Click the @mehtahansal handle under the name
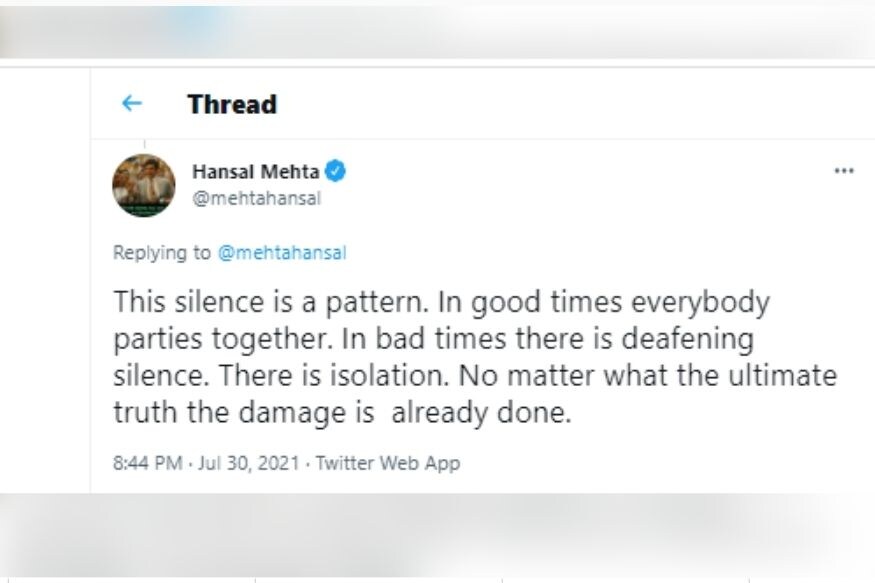875x583 pixels. (256, 198)
